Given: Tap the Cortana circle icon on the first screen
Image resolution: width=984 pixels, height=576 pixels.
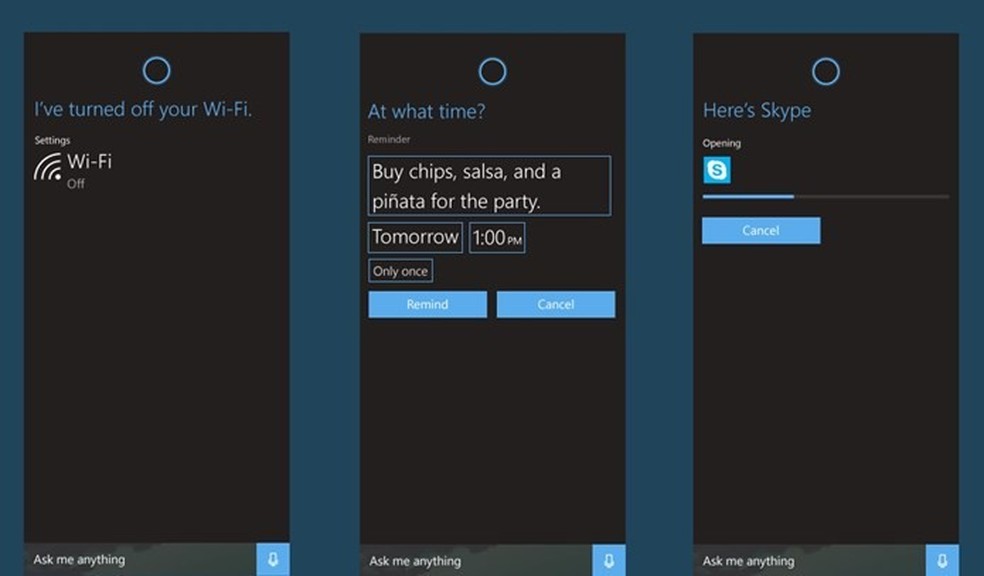Looking at the screenshot, I should (156, 71).
